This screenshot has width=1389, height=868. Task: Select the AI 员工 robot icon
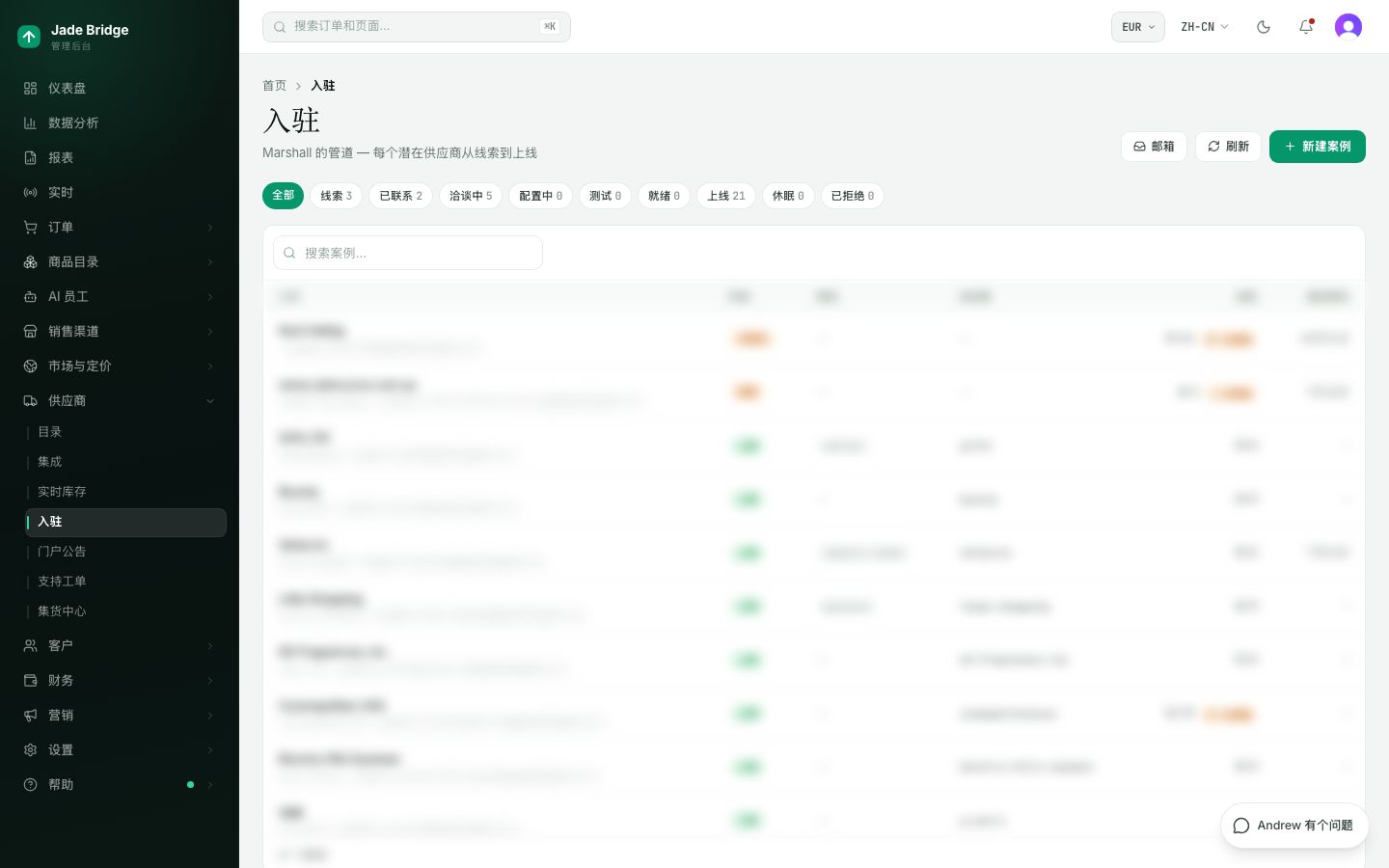[x=30, y=296]
